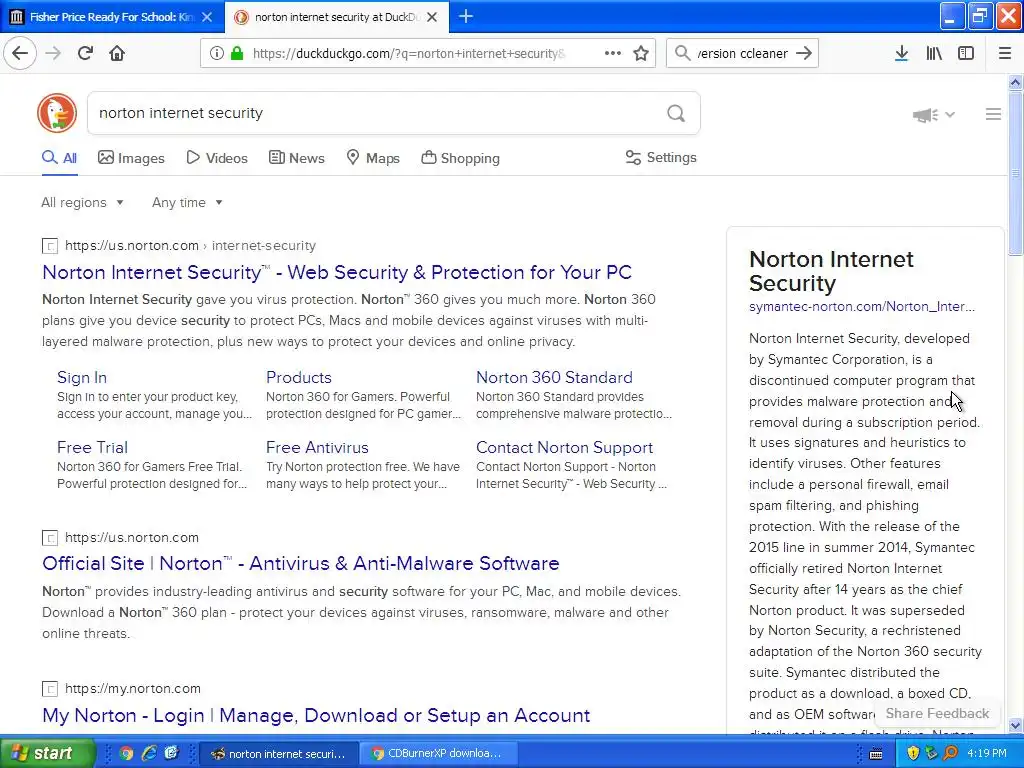
Task: Click the https://my.norton.com result URL
Action: [x=133, y=688]
